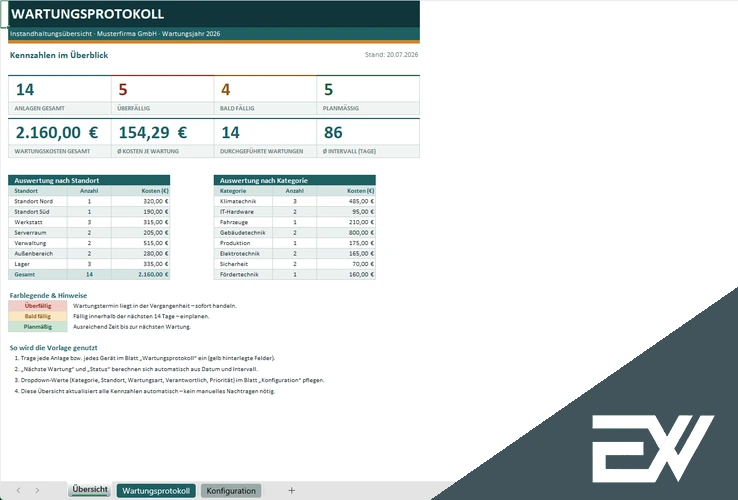Click the next sheet navigation arrow

pos(37,491)
